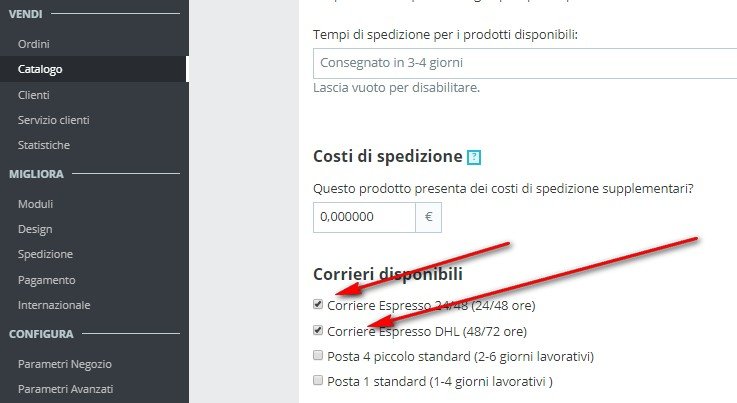Click the euro symbol beside shipping cost

tap(429, 217)
